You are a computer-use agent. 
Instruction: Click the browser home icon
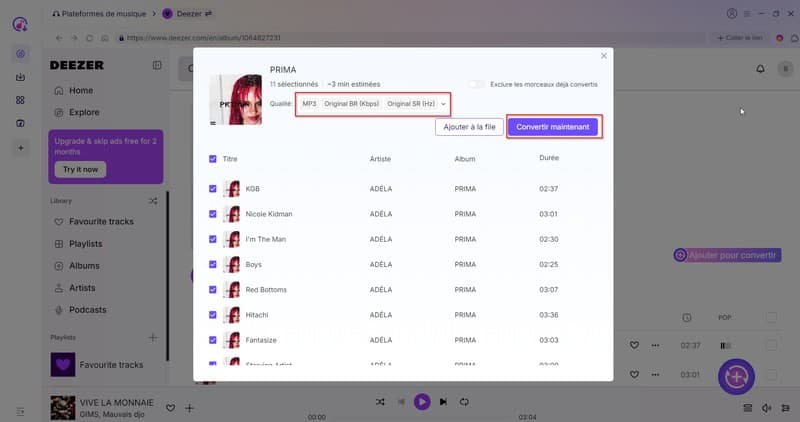coord(105,38)
